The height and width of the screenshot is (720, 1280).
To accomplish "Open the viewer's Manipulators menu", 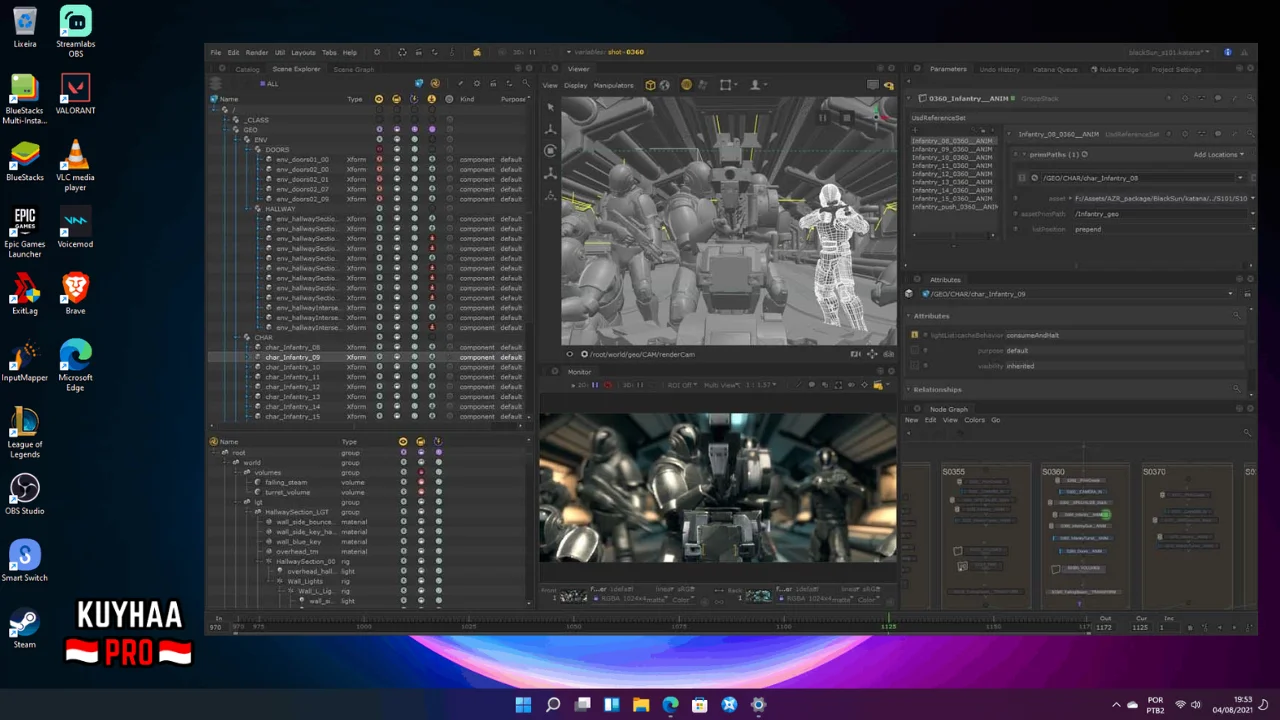I will 613,85.
